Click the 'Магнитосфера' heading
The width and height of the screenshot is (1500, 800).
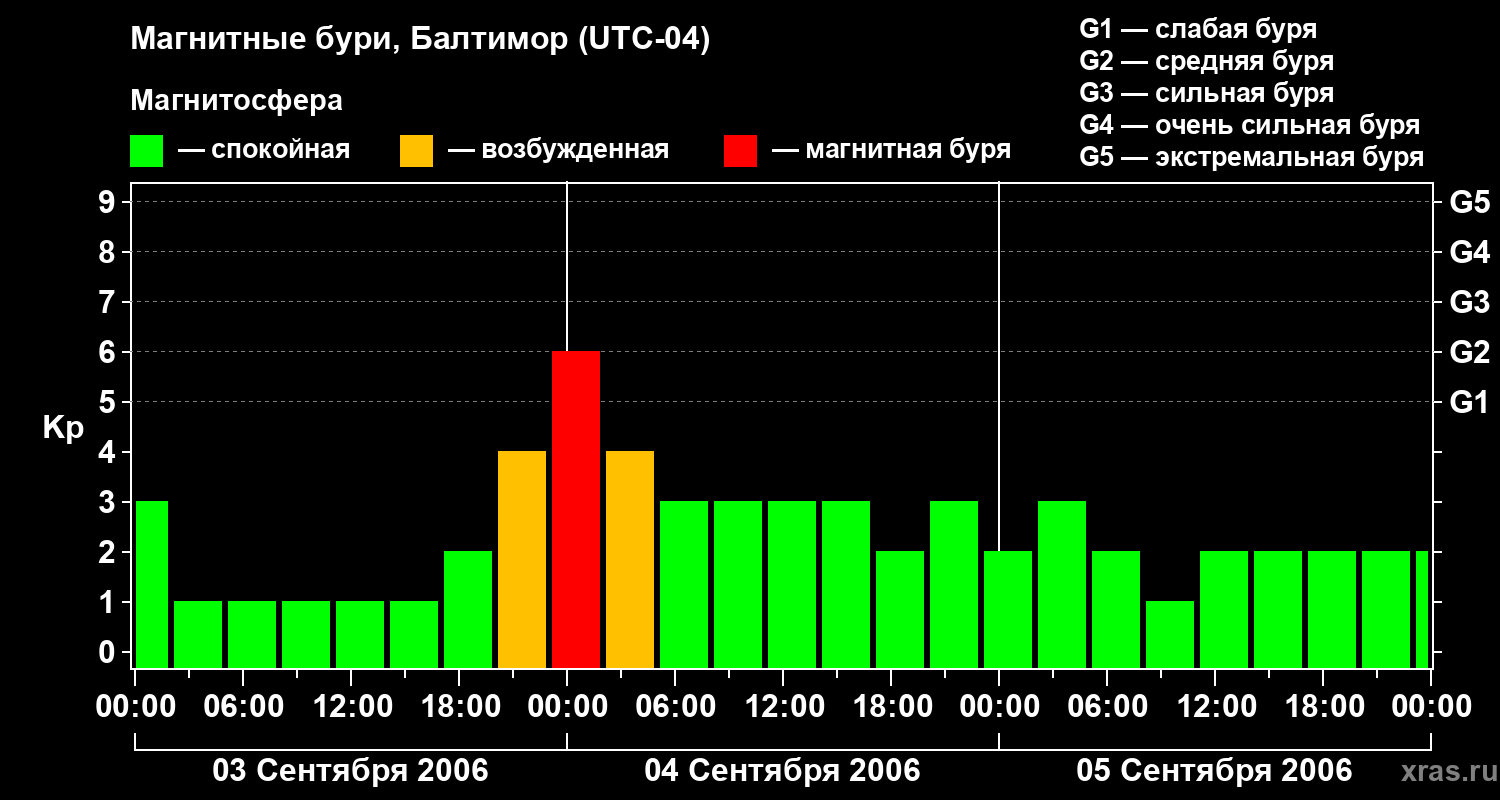(x=237, y=101)
